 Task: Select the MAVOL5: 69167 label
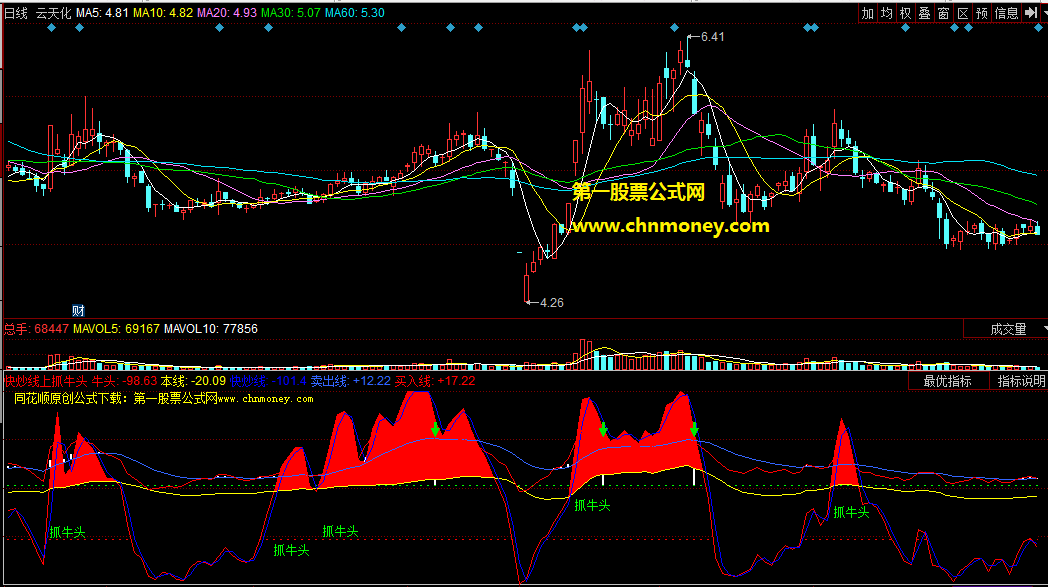tap(116, 329)
